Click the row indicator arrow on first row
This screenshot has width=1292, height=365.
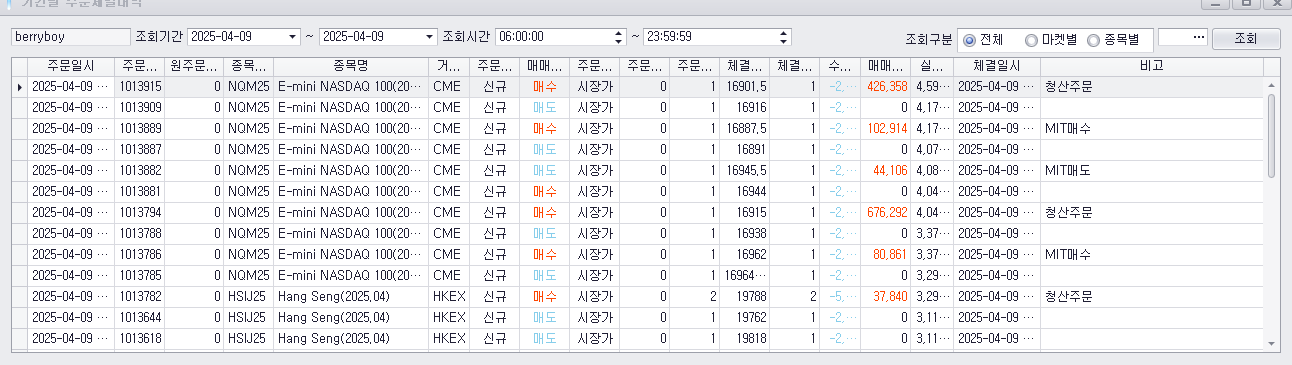pyautogui.click(x=19, y=87)
